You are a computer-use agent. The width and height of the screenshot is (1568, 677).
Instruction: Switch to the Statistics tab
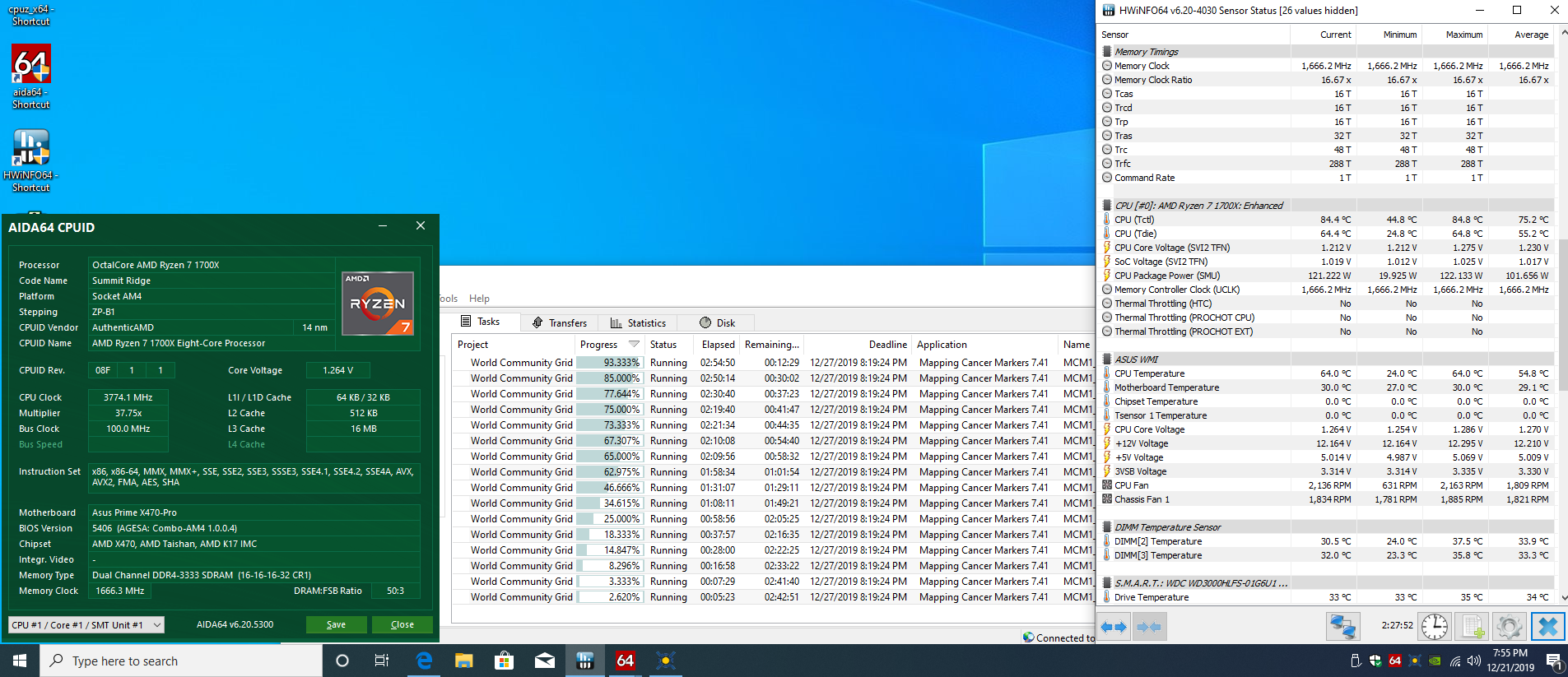tap(638, 322)
